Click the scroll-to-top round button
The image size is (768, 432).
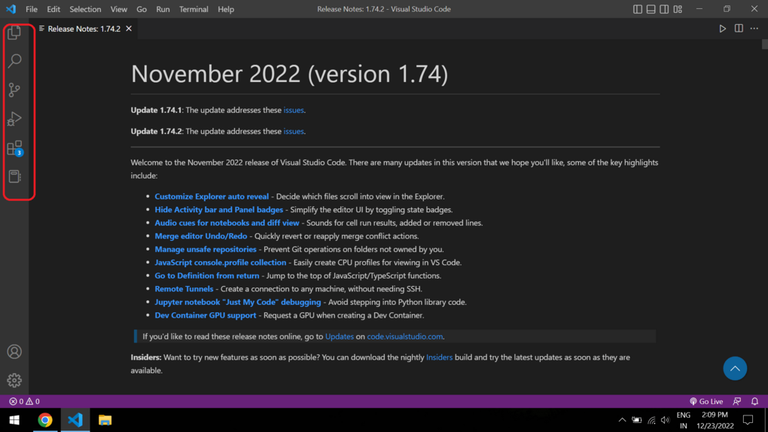pos(735,368)
